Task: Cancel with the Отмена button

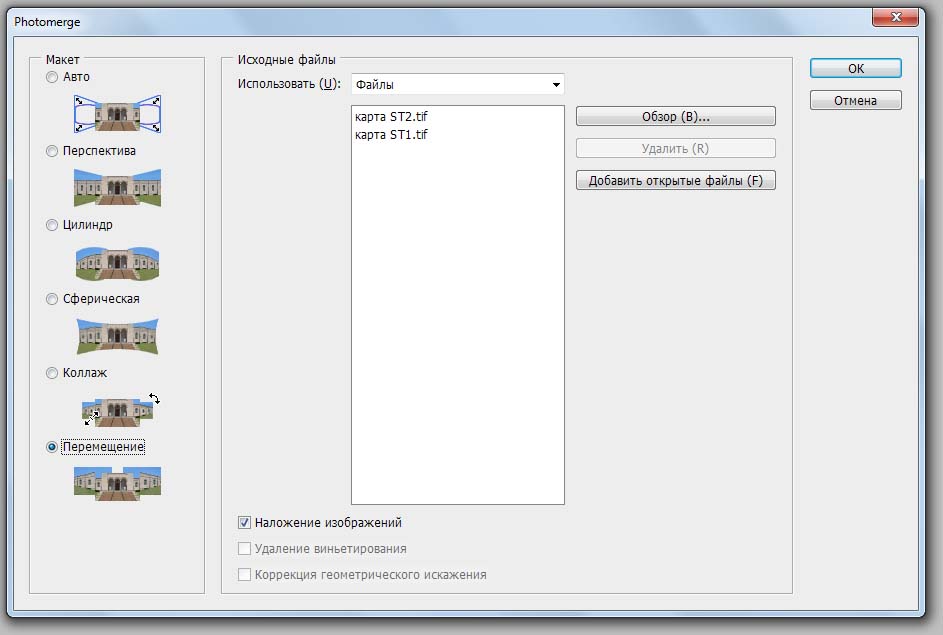Action: 855,100
